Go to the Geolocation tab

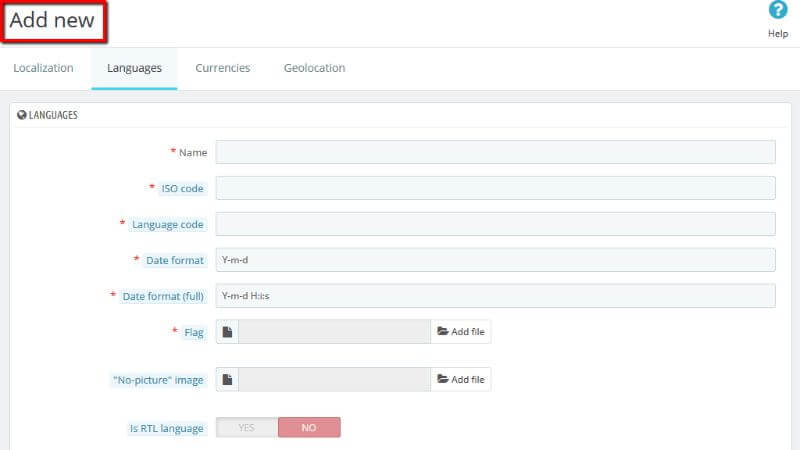[314, 68]
